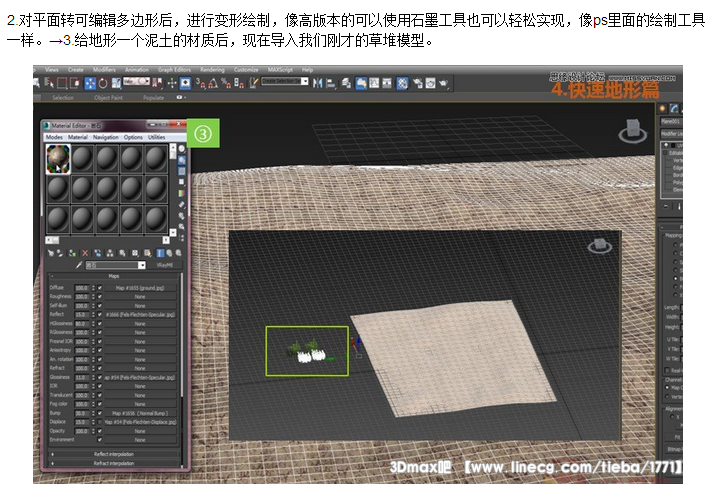This screenshot has height=484, width=711.
Task: Open the Render Setup icon
Action: (x=418, y=83)
